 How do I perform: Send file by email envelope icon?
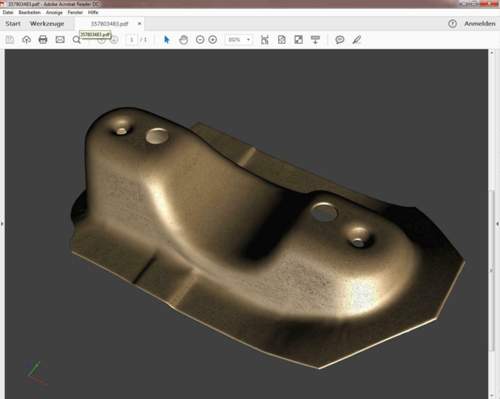[60, 40]
